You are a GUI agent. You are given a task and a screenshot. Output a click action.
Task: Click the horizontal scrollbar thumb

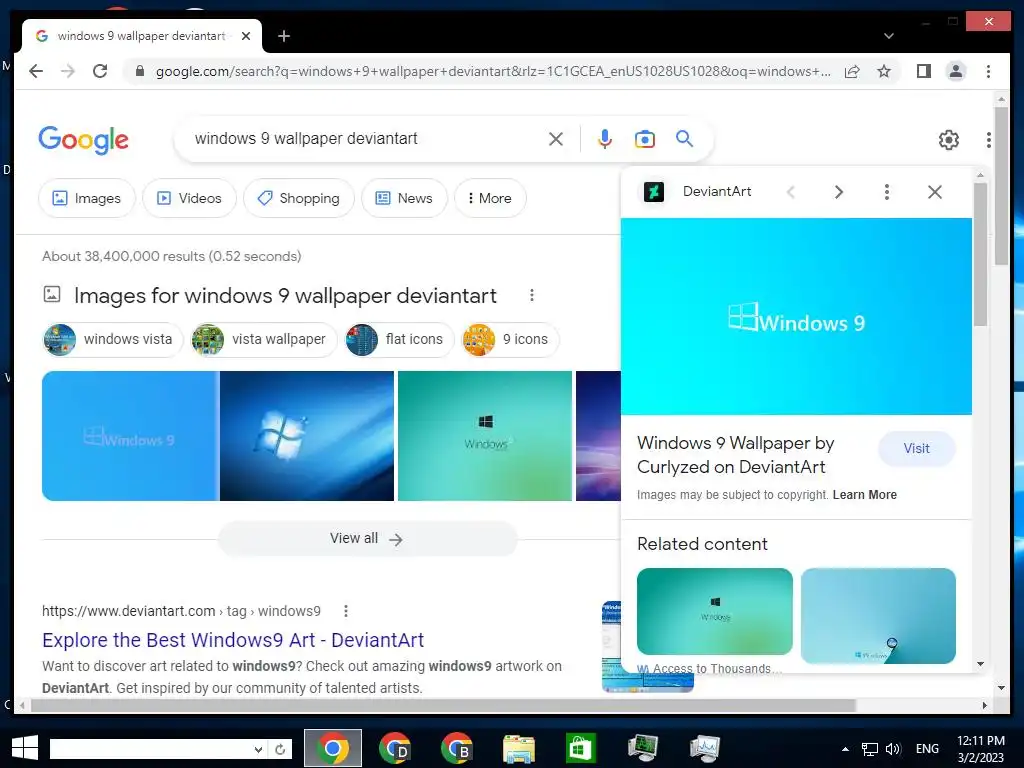(443, 705)
